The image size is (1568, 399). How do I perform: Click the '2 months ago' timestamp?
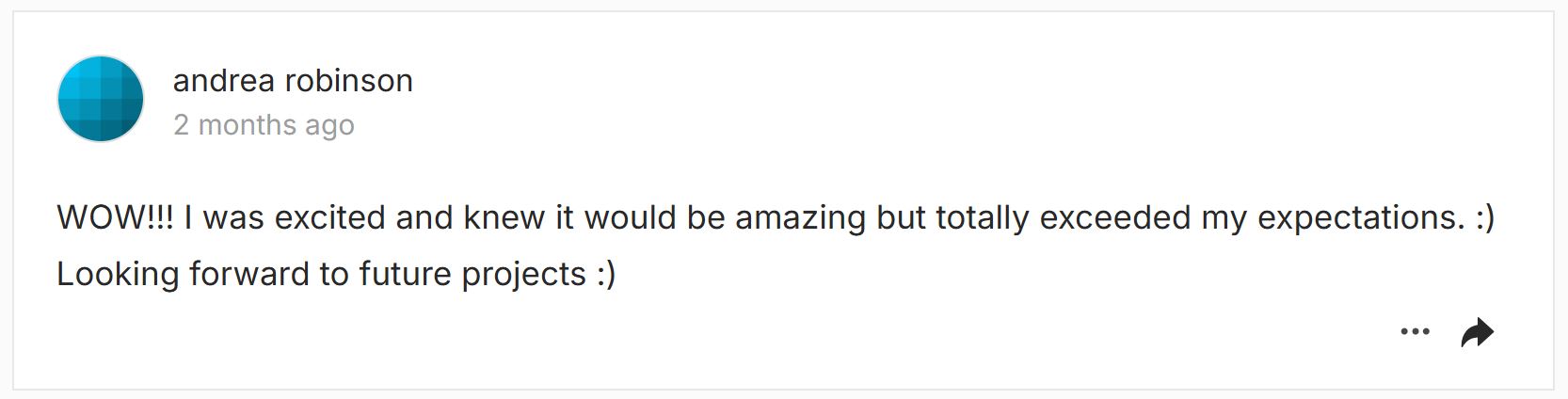tap(264, 124)
